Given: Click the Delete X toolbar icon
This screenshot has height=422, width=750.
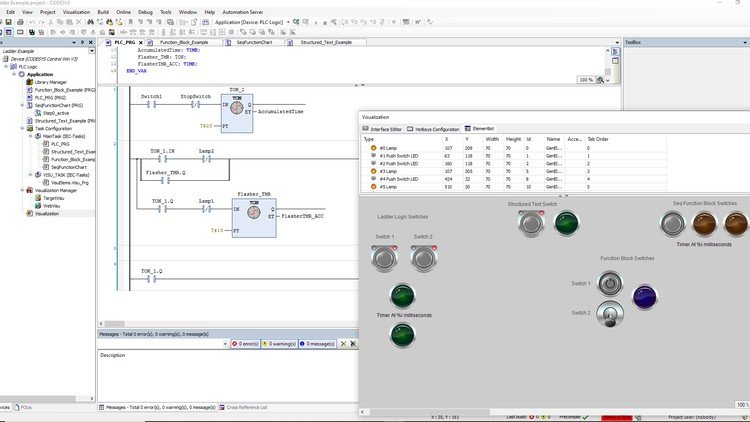Looking at the screenshot, I should click(x=79, y=22).
